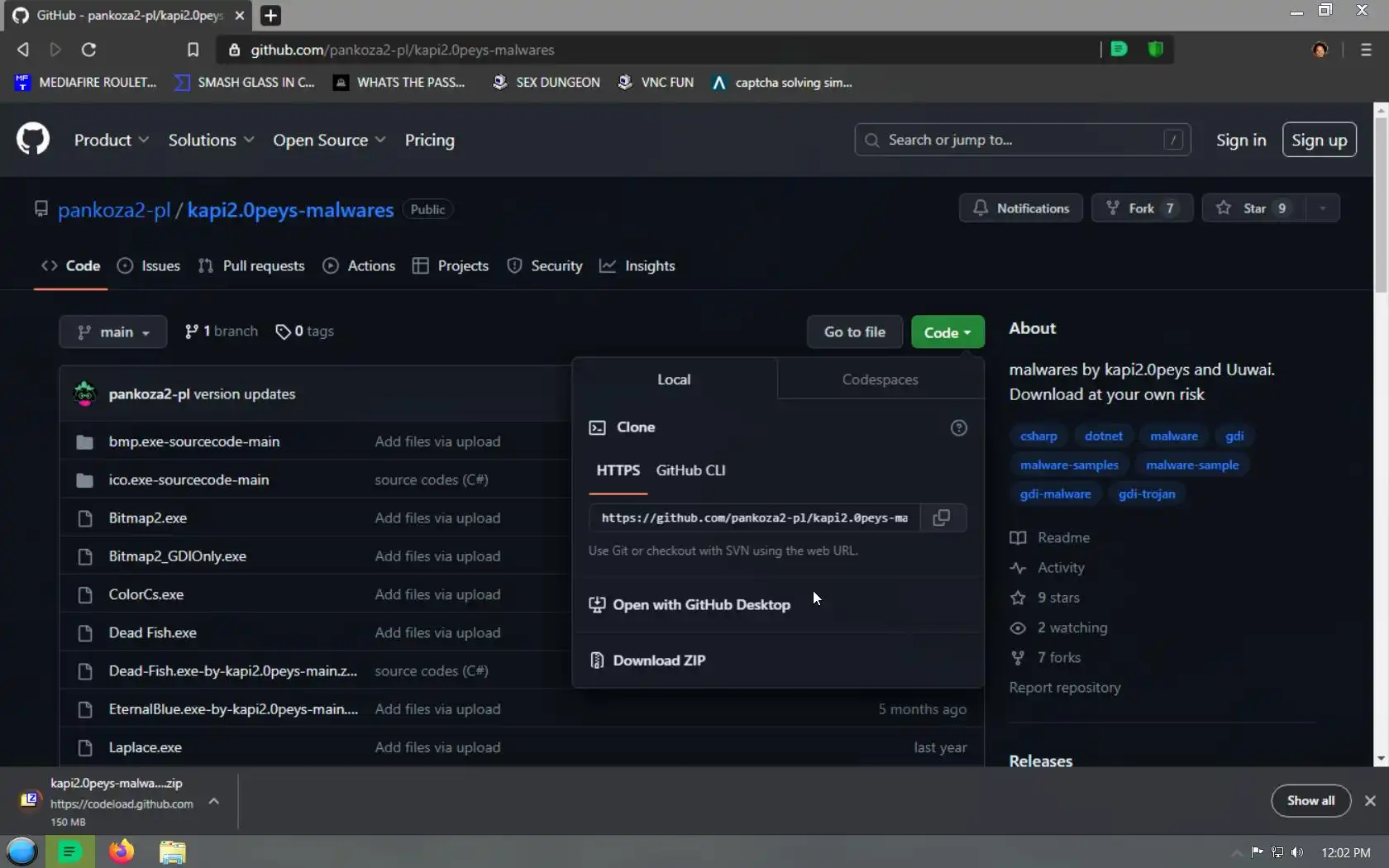Copy the clone URL to clipboard
Image resolution: width=1389 pixels, height=868 pixels.
[x=942, y=517]
